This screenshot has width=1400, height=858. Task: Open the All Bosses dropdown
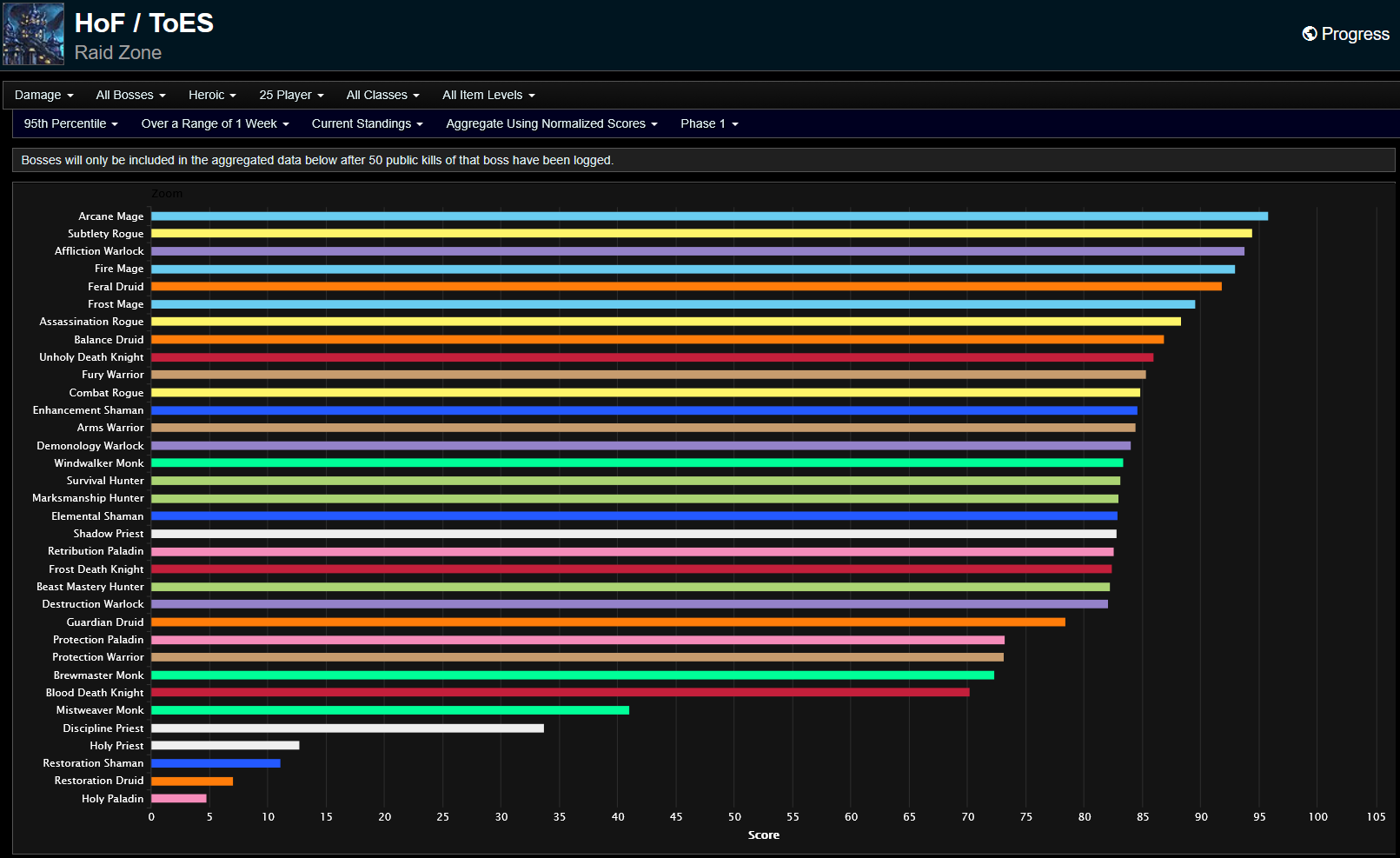(x=130, y=95)
